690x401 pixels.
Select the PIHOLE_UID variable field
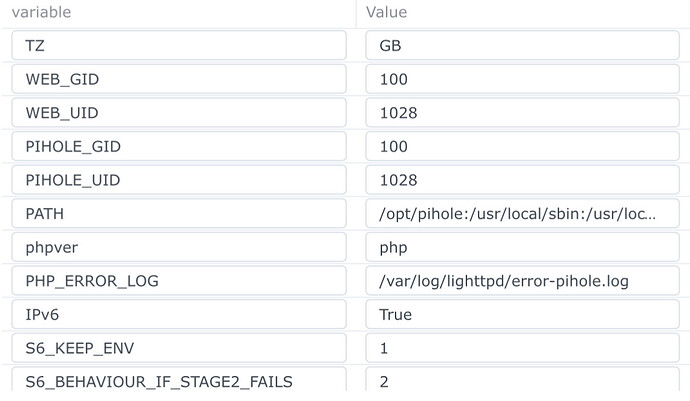click(179, 180)
